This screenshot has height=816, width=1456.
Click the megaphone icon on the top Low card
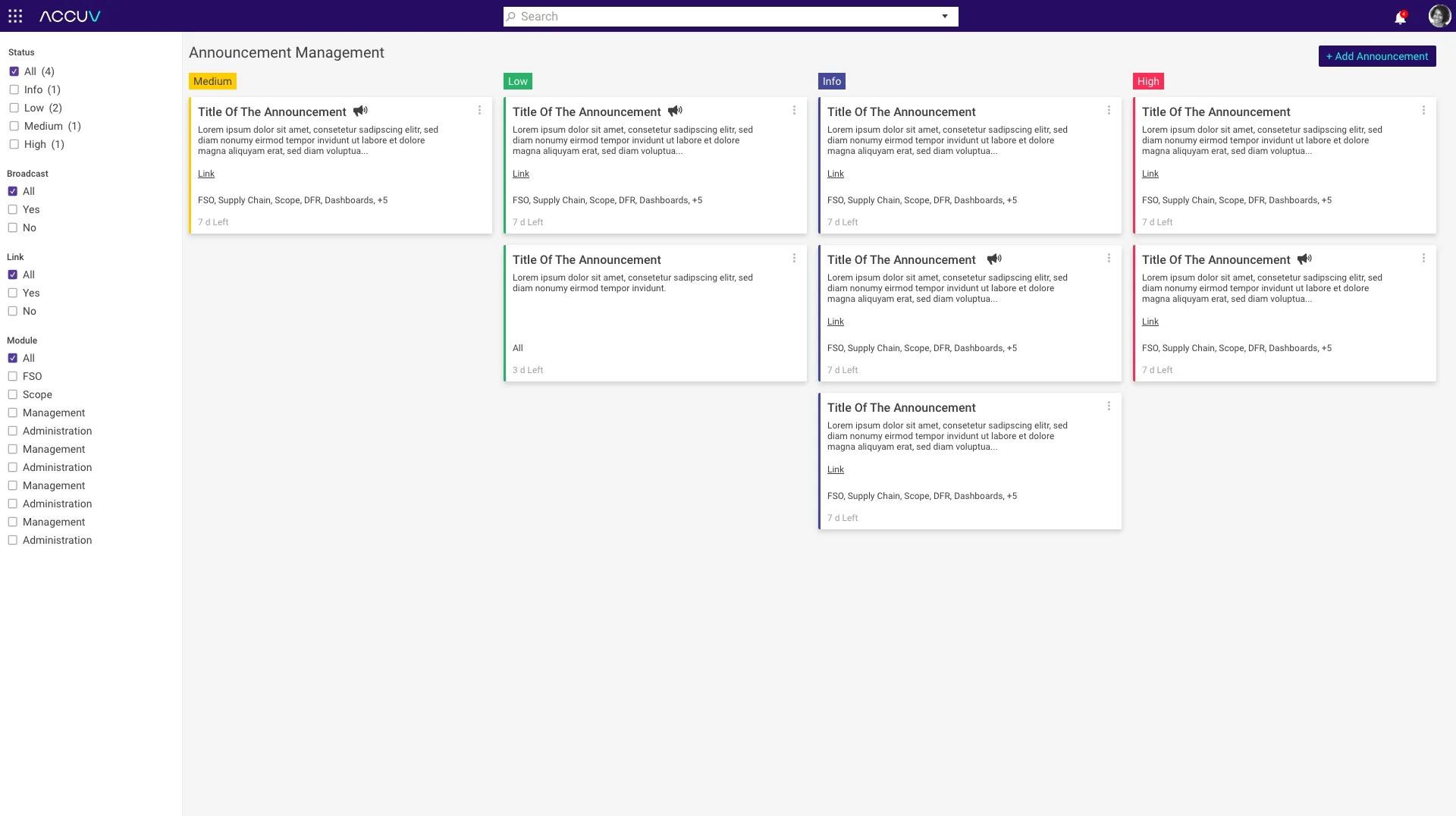(x=675, y=111)
